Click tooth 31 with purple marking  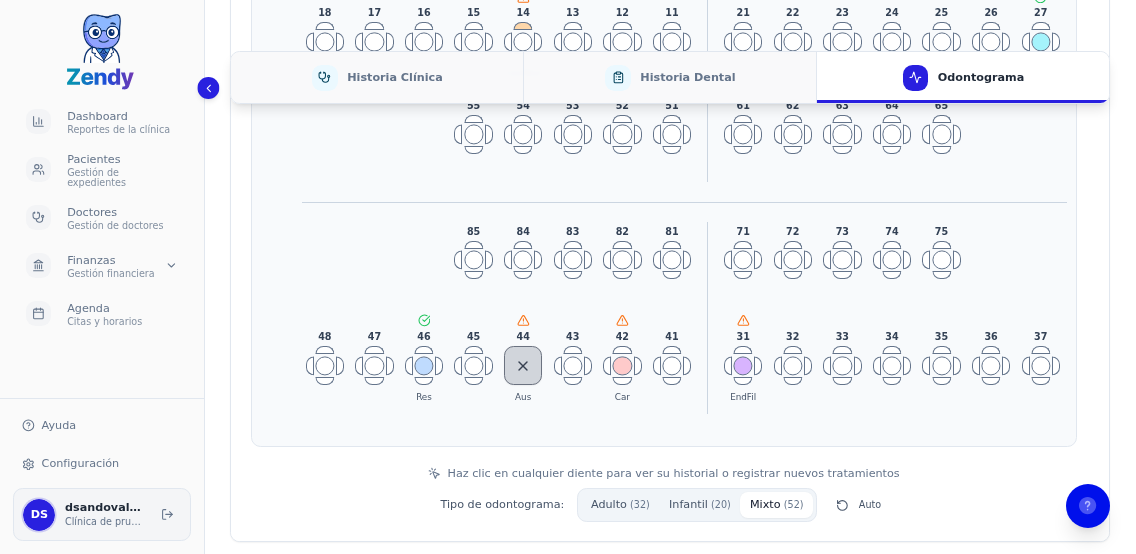[743, 366]
